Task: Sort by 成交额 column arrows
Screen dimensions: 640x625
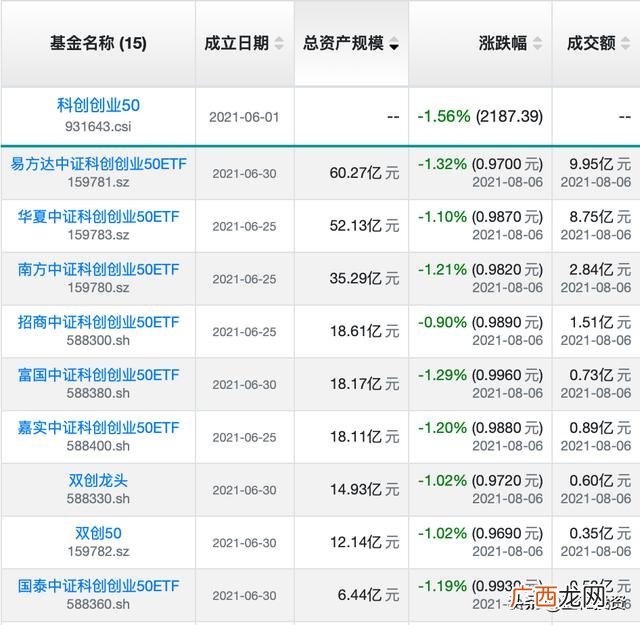Action: (x=625, y=43)
